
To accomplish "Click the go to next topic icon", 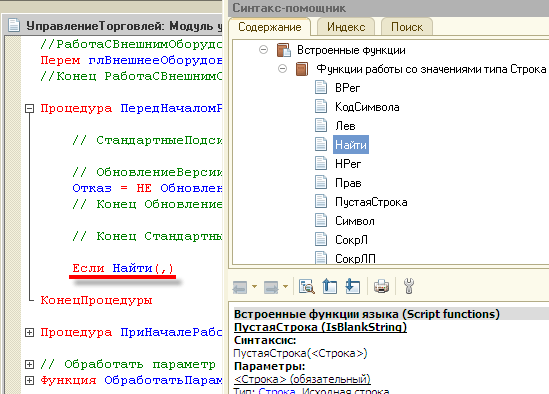I will (353, 286).
